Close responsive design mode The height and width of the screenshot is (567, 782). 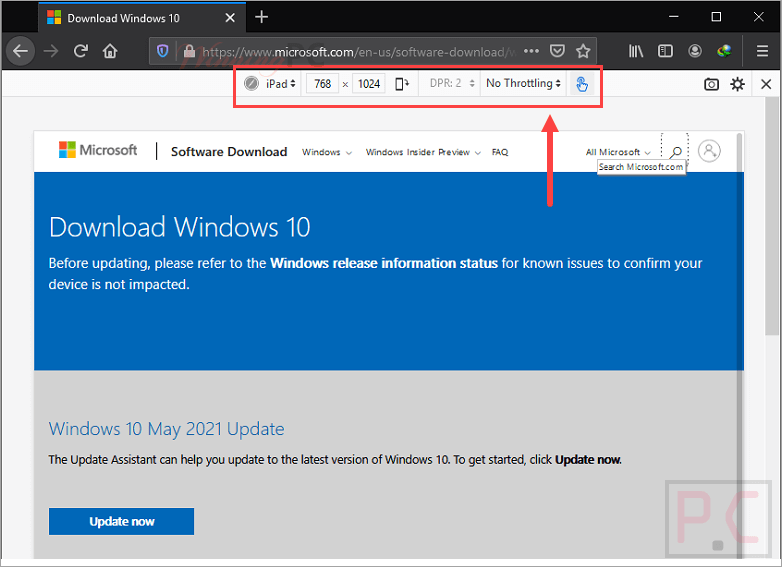(x=766, y=84)
